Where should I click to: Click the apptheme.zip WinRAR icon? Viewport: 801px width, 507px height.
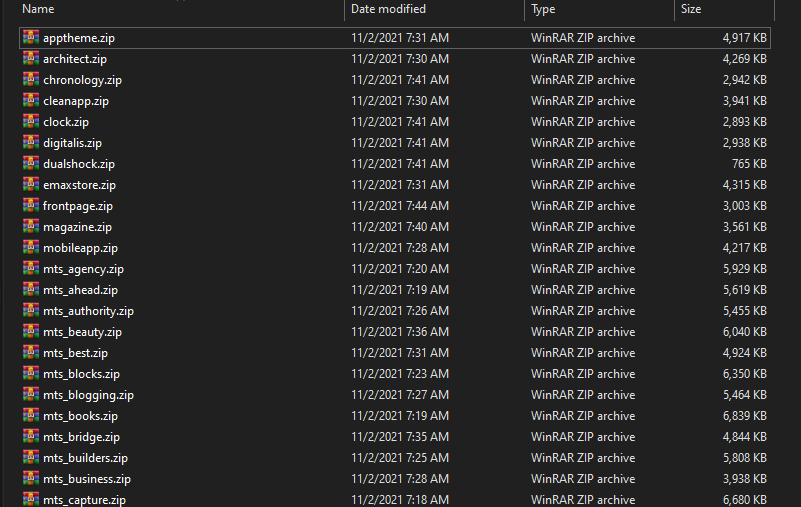coord(31,37)
